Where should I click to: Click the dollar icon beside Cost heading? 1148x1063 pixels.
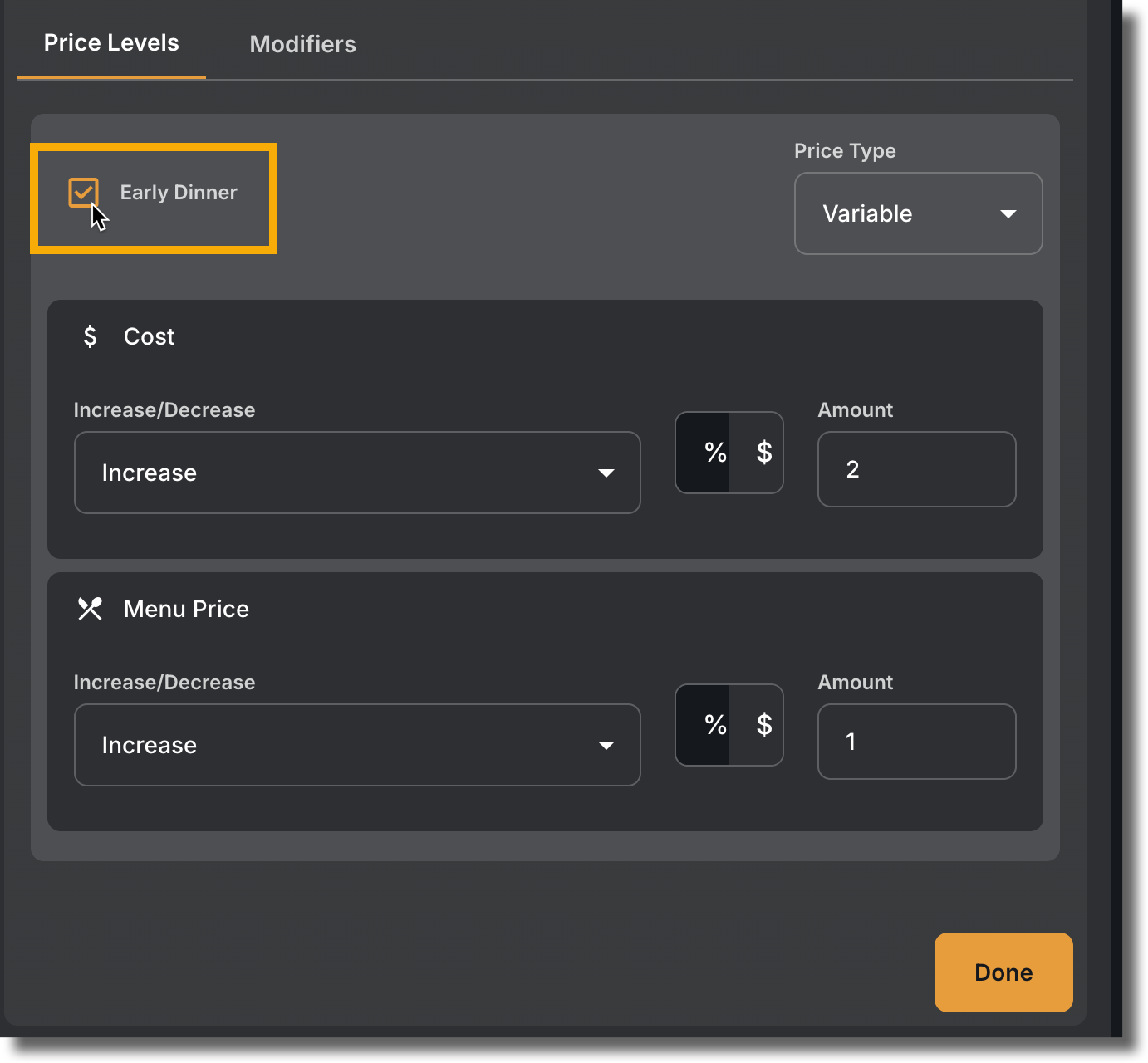(x=90, y=336)
